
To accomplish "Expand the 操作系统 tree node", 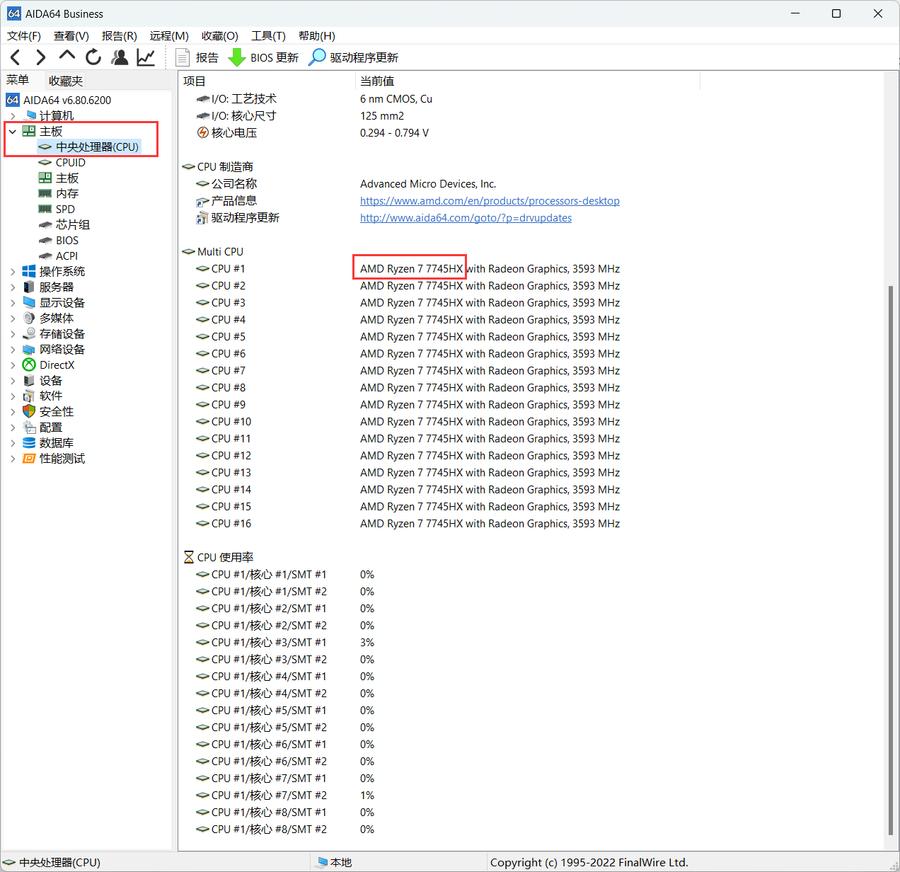I will 13,271.
